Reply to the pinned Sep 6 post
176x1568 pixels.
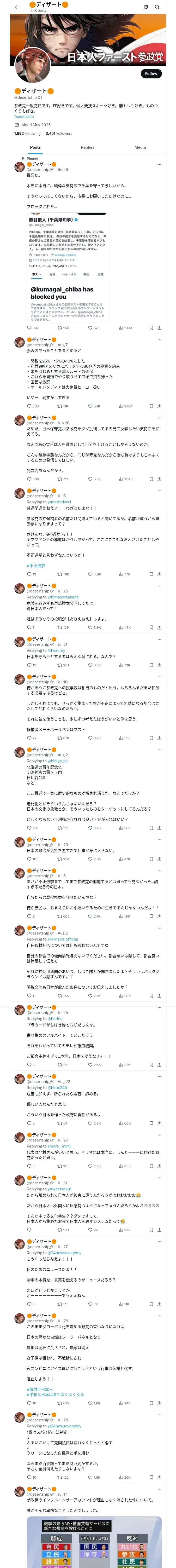[x=29, y=327]
